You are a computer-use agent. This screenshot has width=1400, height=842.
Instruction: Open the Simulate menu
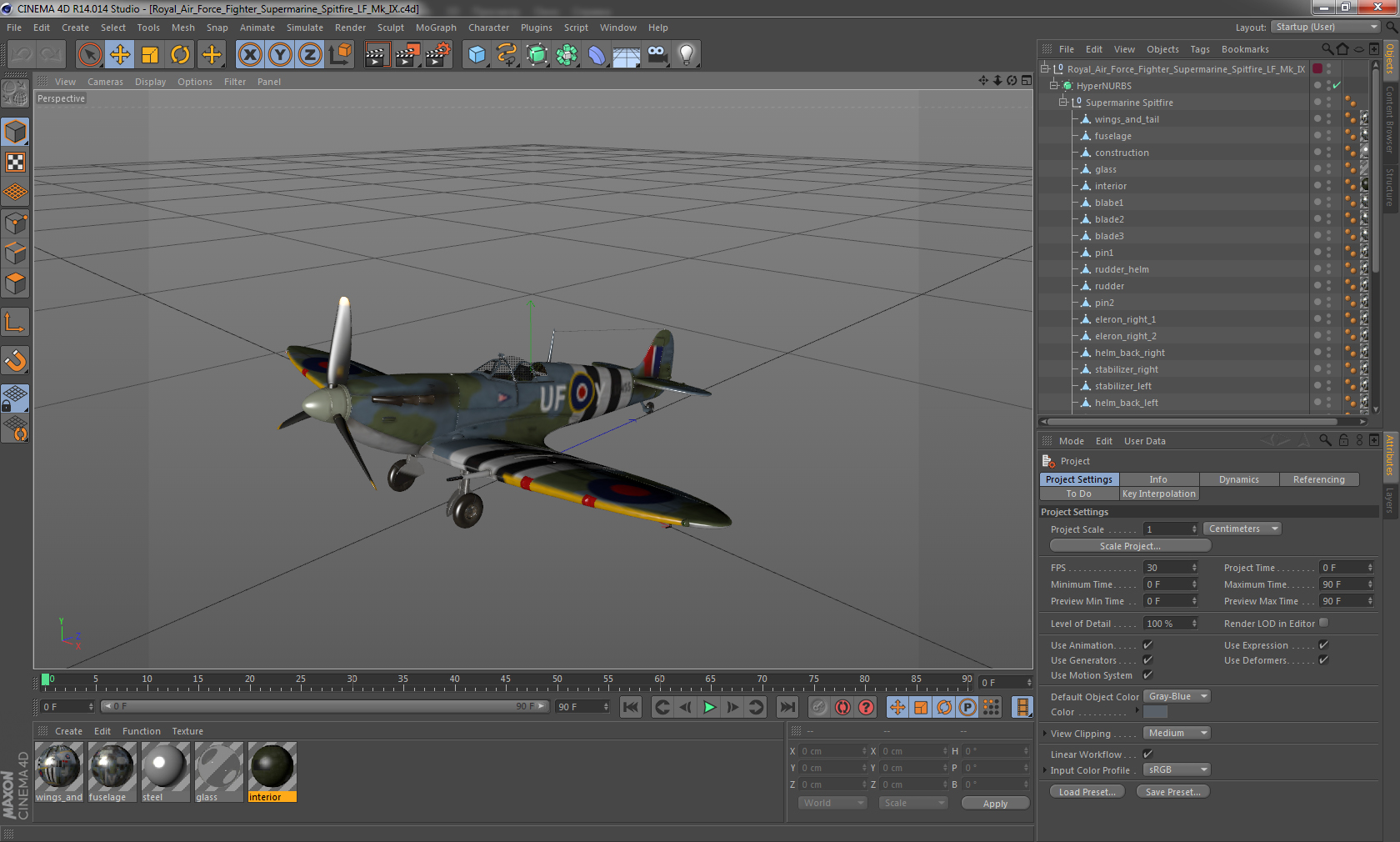click(x=305, y=28)
